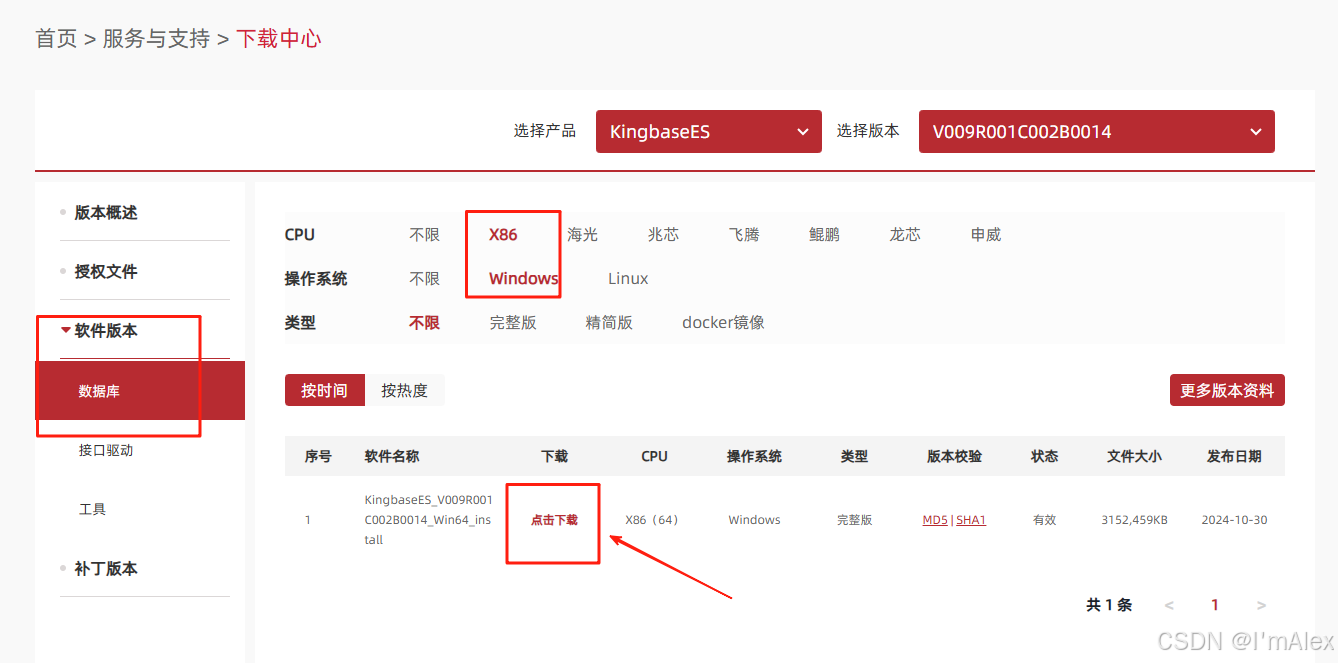
Task: Open the MD5 checksum link
Action: 935,520
